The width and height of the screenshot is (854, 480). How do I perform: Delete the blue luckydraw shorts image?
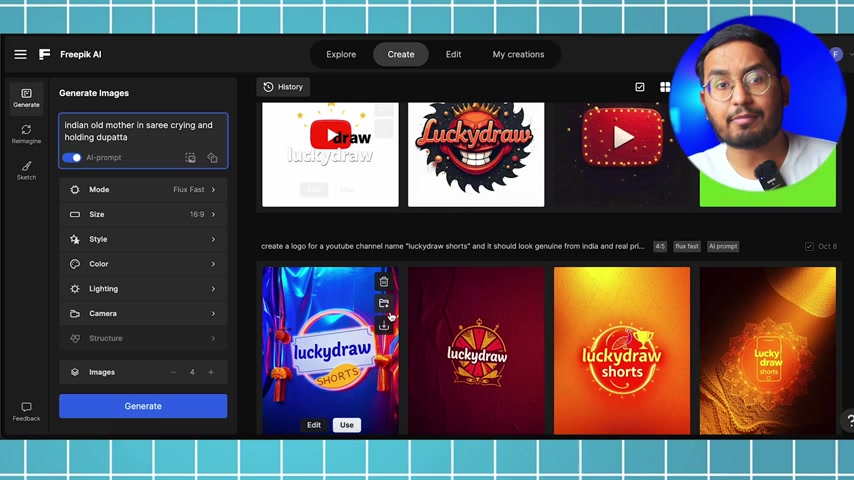(384, 282)
